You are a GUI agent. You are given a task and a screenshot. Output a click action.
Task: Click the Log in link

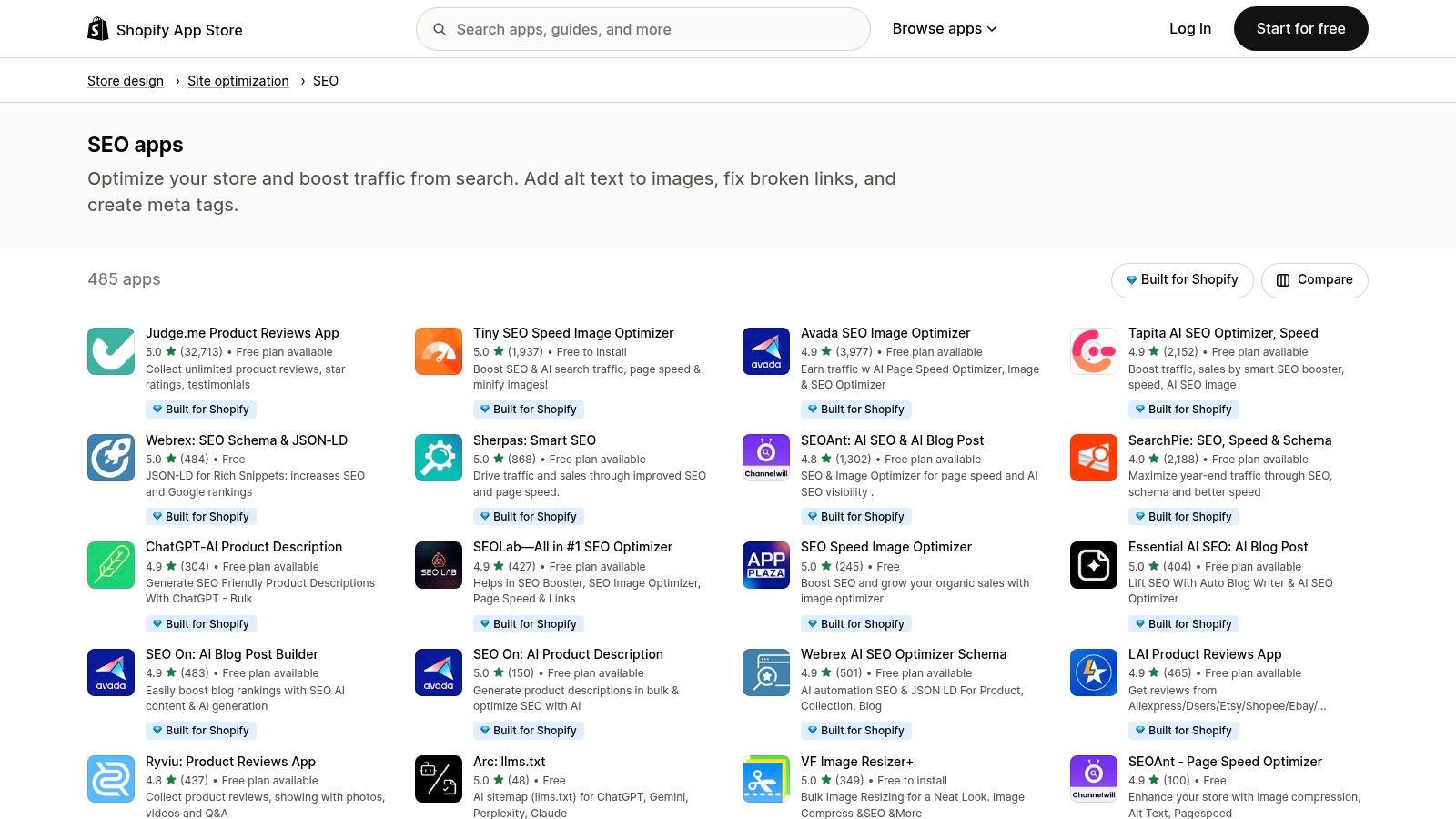(x=1190, y=28)
